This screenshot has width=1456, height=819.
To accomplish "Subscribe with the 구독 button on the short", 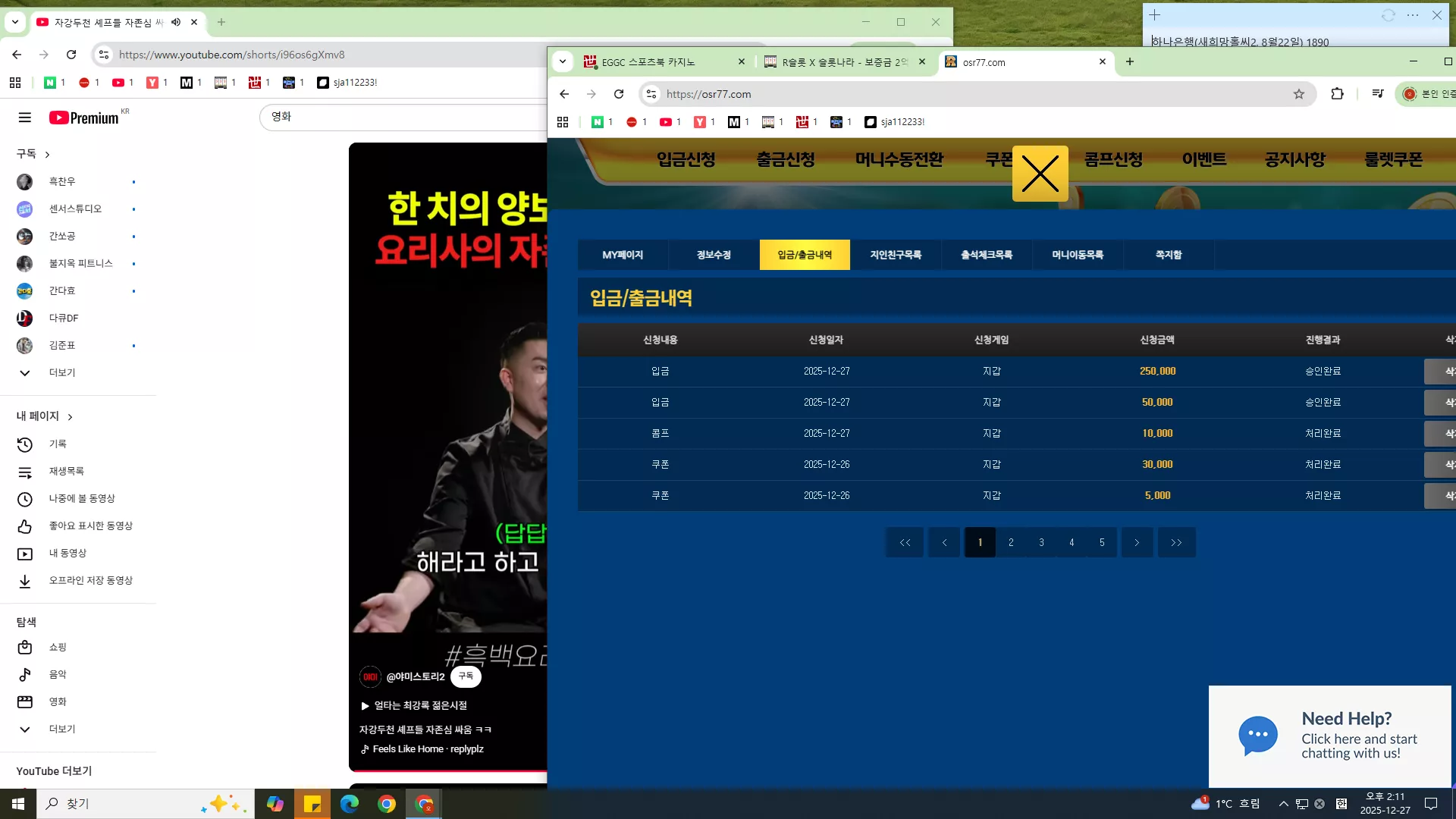I will coord(466,676).
